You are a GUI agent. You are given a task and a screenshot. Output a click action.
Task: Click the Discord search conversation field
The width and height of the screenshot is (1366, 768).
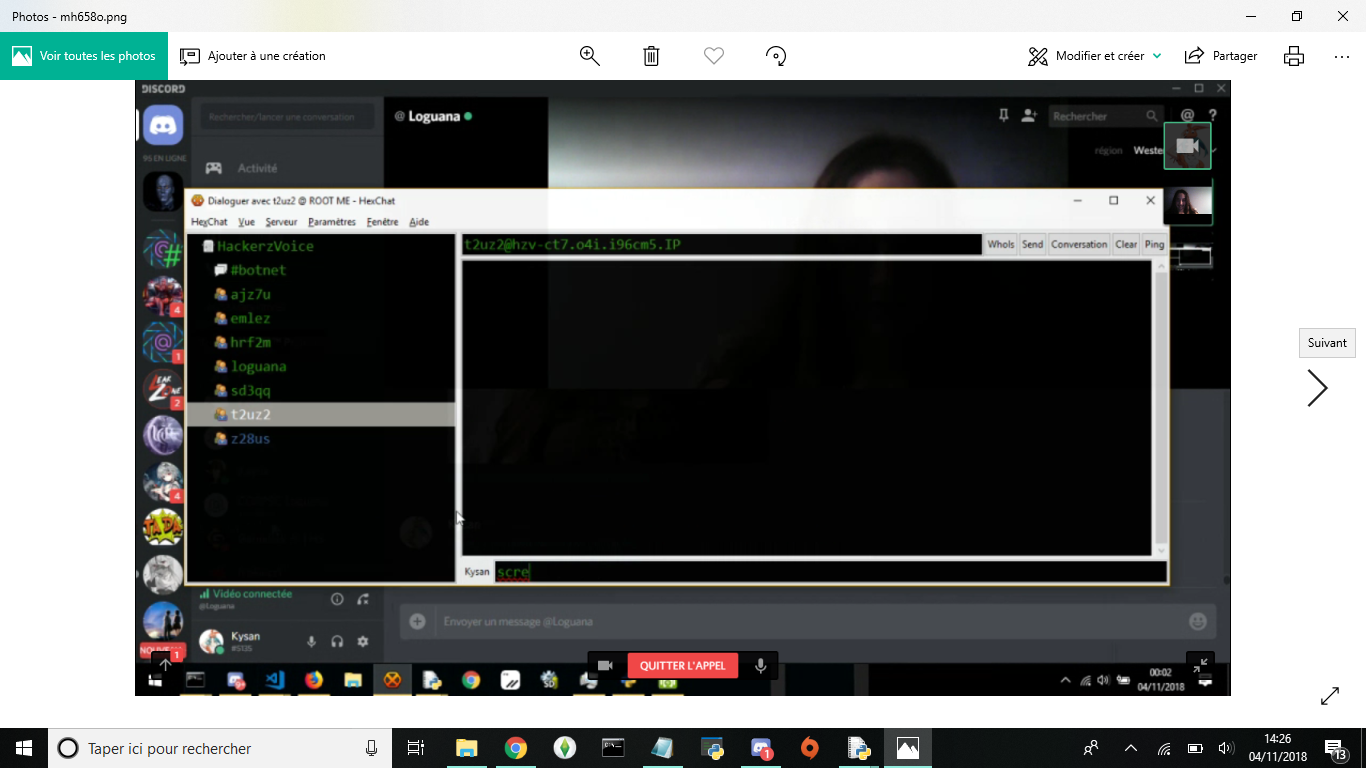click(287, 117)
